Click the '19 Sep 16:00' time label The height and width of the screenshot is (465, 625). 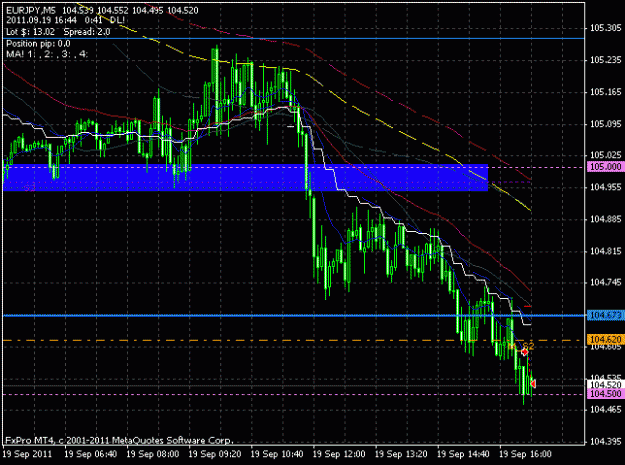(x=526, y=454)
